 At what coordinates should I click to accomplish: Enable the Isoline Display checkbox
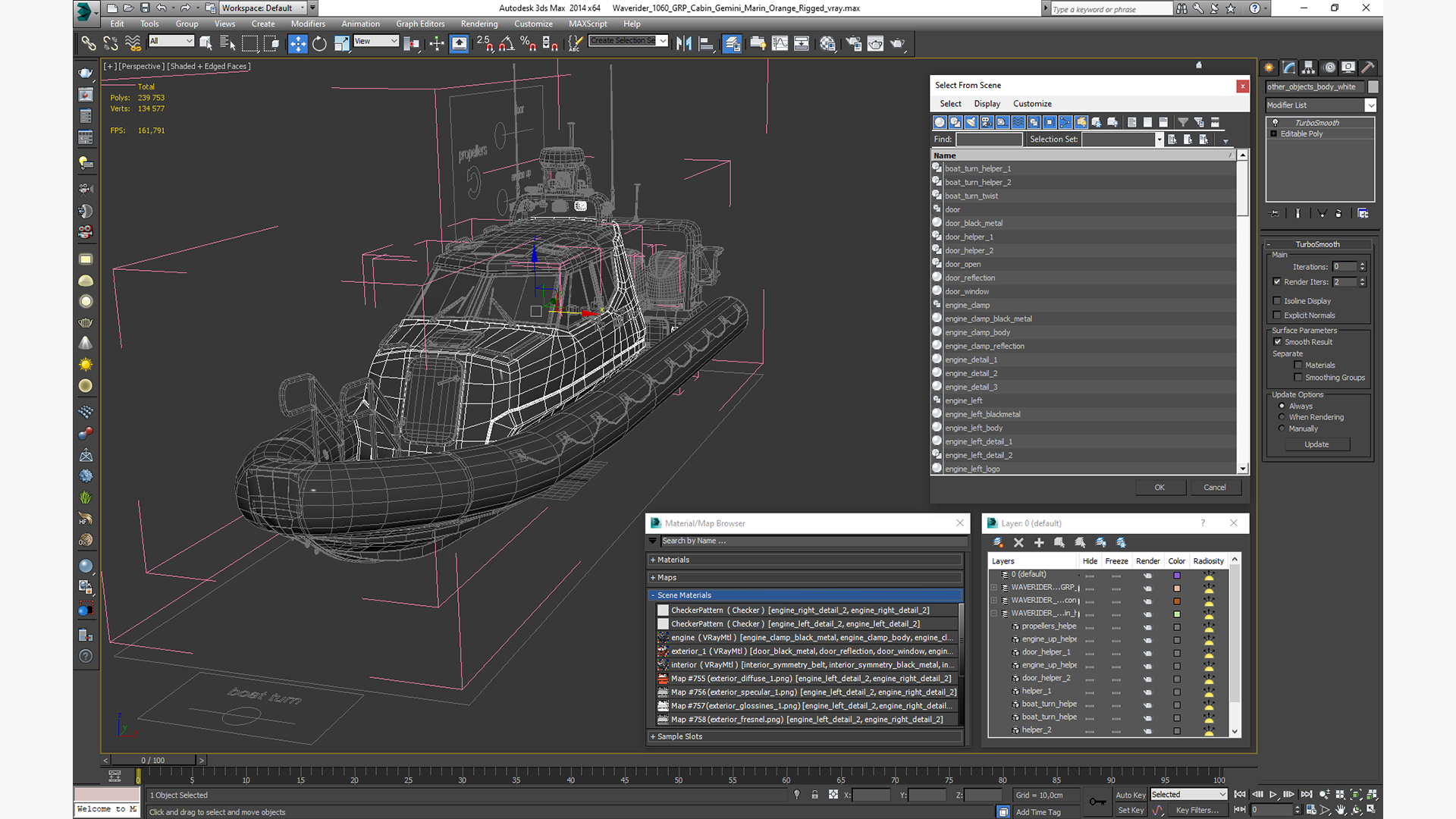point(1277,301)
